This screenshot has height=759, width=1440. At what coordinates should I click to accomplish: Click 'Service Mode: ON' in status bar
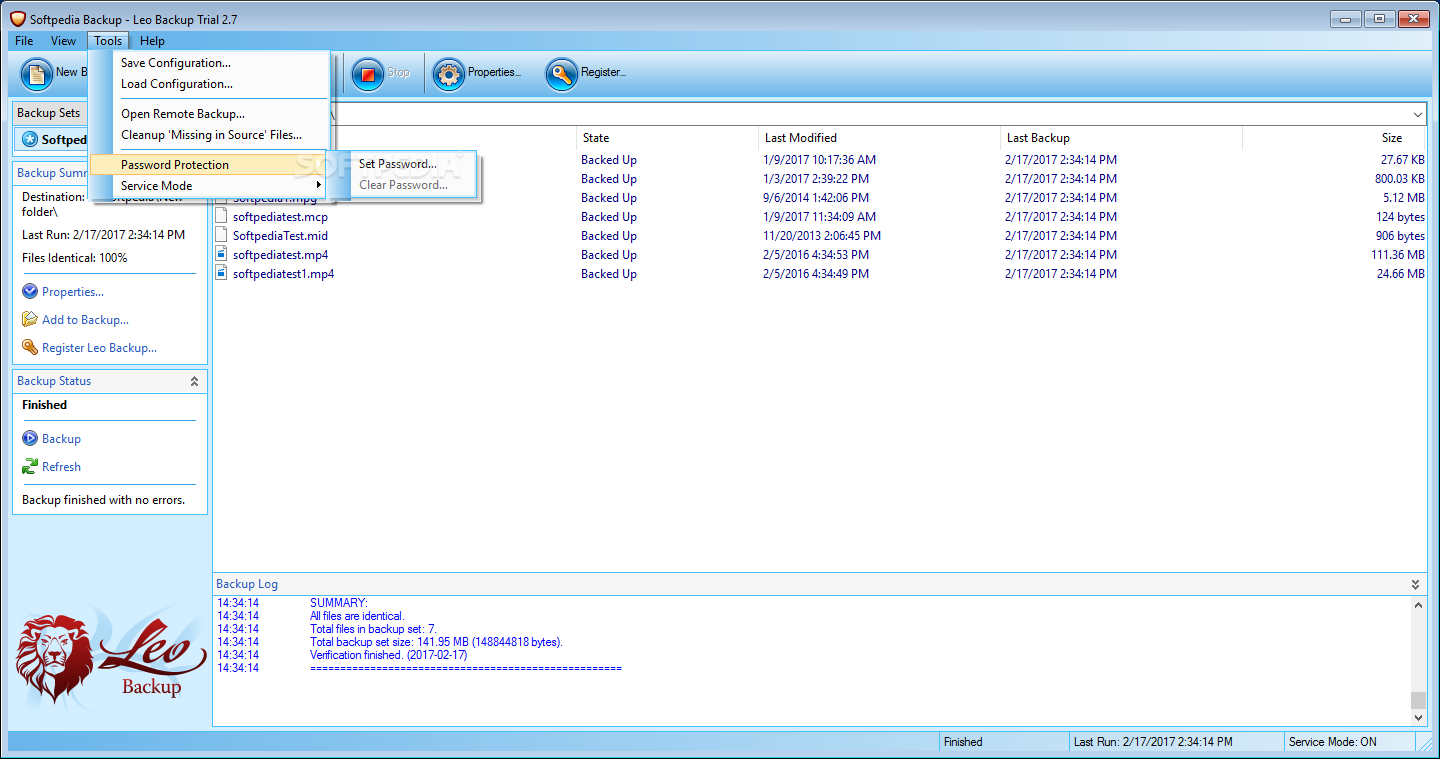click(1333, 742)
